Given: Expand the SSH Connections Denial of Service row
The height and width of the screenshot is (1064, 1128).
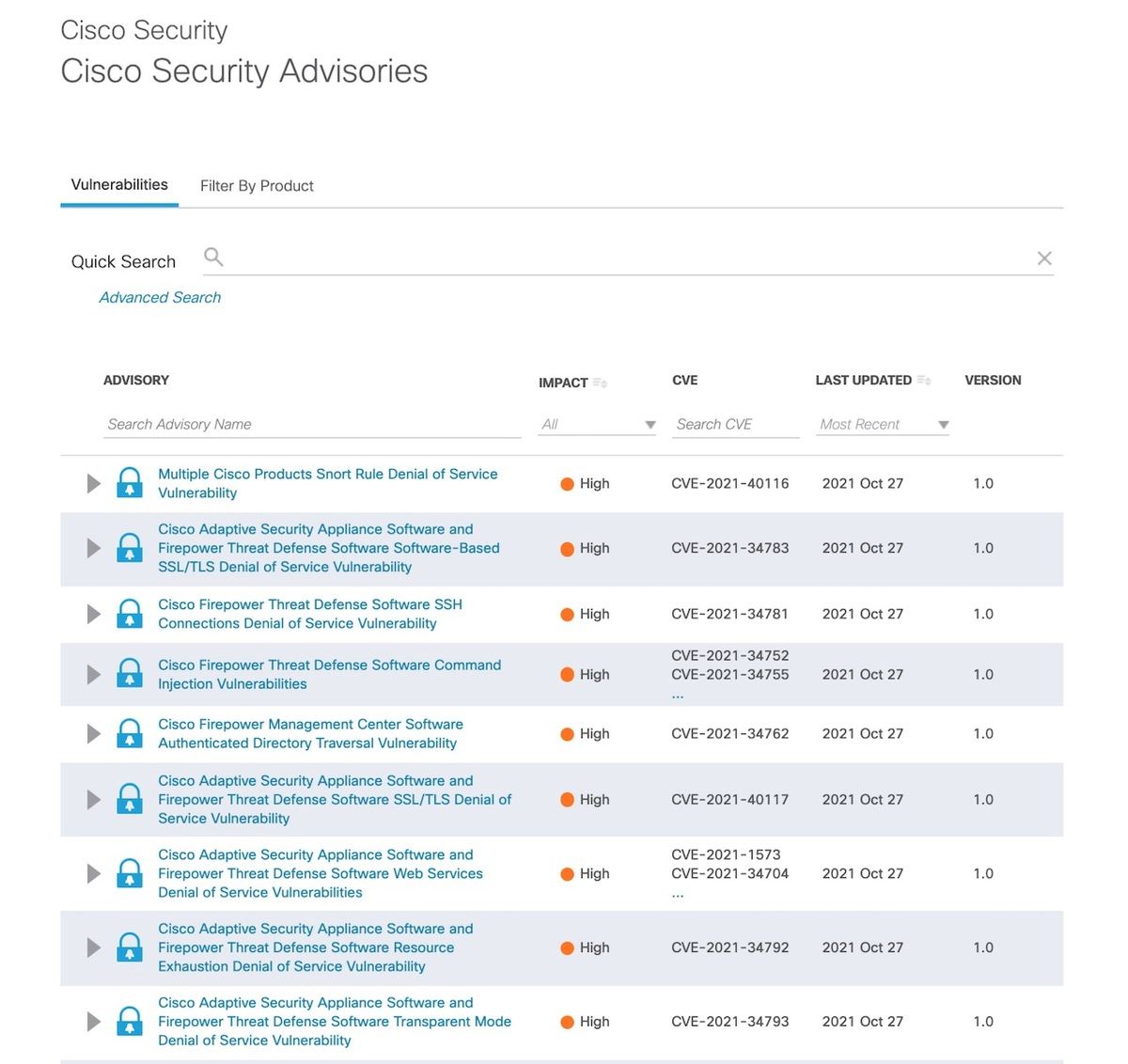Looking at the screenshot, I should tap(93, 614).
